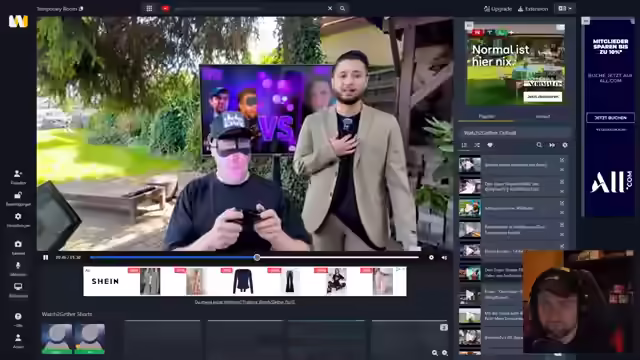This screenshot has height=360, width=640.
Task: Click the zoom in magnifier icon
Action: pos(445,353)
